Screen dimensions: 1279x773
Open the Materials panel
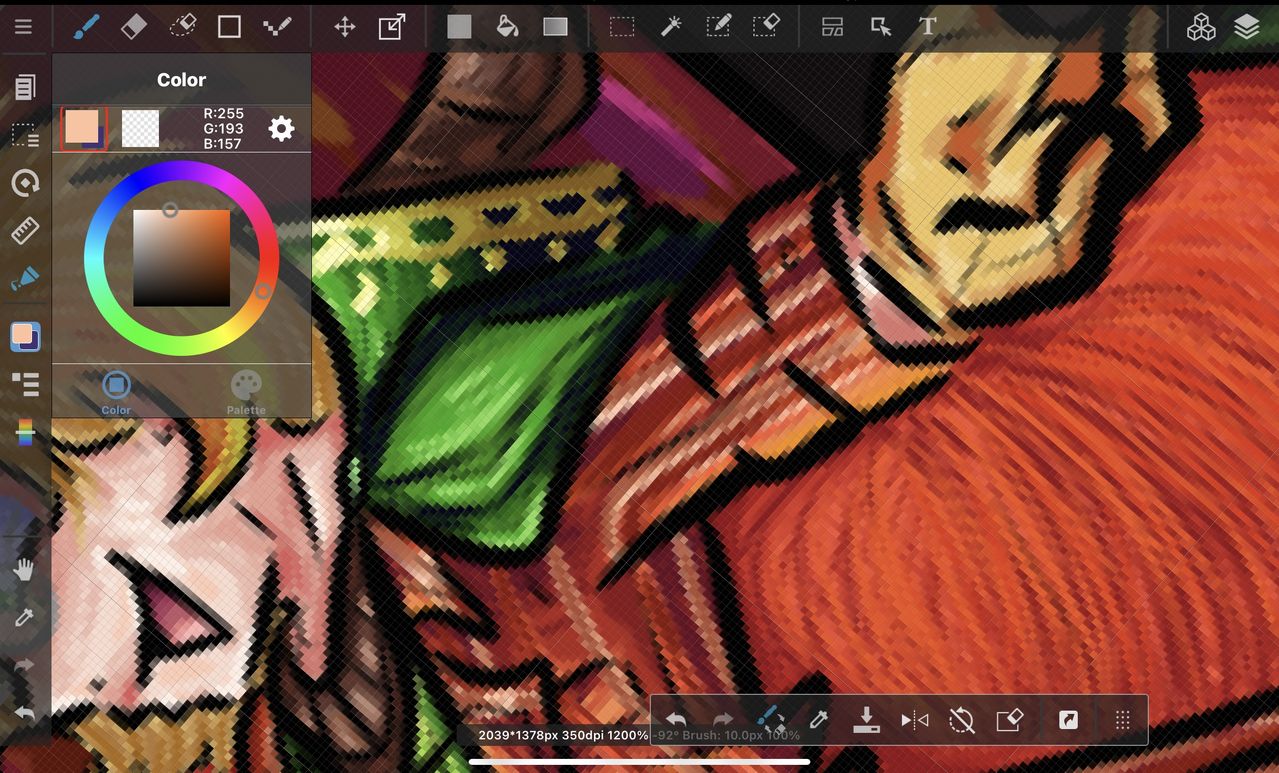pyautogui.click(x=1201, y=26)
